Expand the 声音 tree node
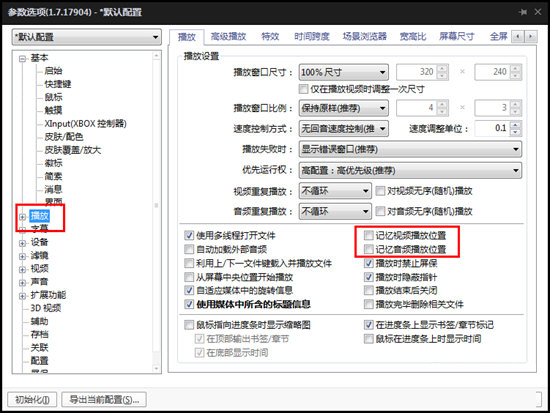The width and height of the screenshot is (550, 413). [x=22, y=282]
